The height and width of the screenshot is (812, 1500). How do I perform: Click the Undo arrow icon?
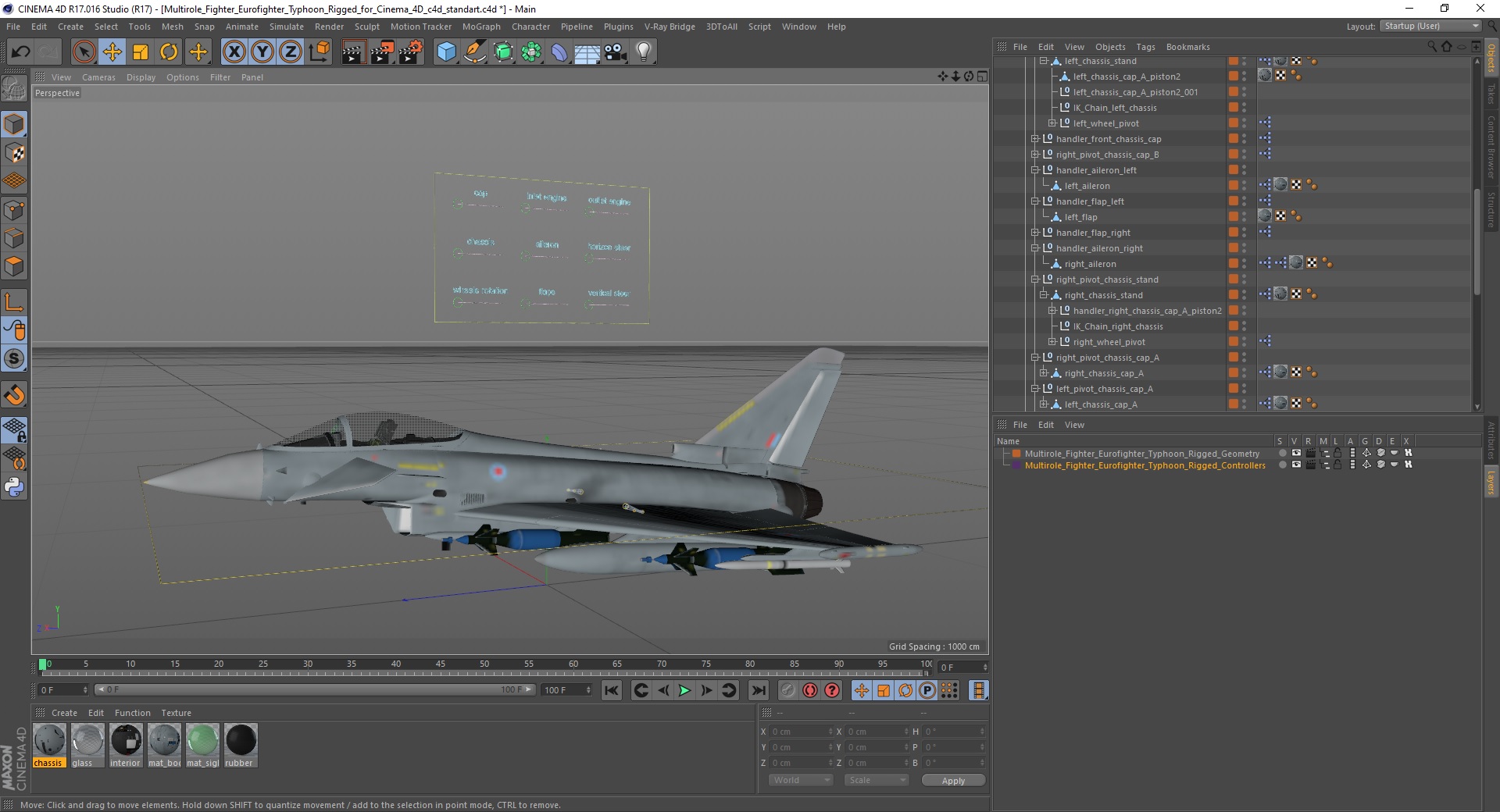(x=21, y=52)
